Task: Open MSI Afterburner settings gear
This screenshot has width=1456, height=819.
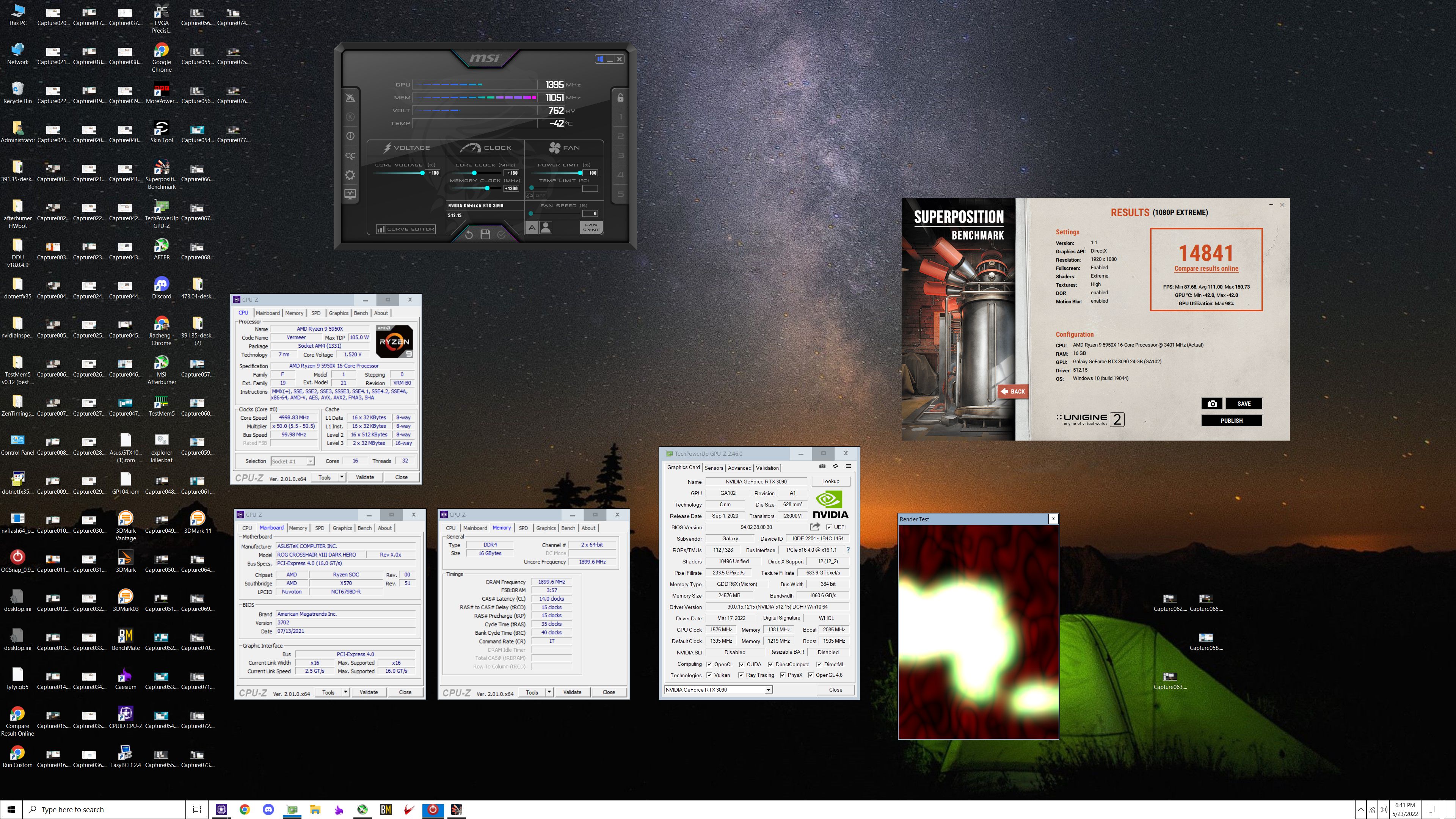Action: click(350, 175)
